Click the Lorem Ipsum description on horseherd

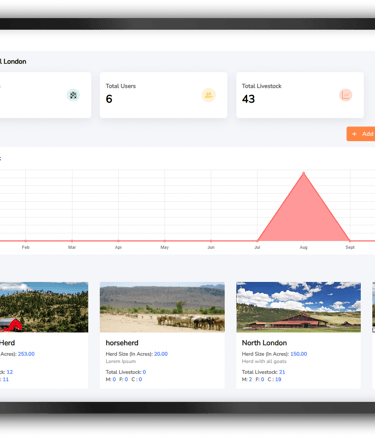(x=121, y=361)
